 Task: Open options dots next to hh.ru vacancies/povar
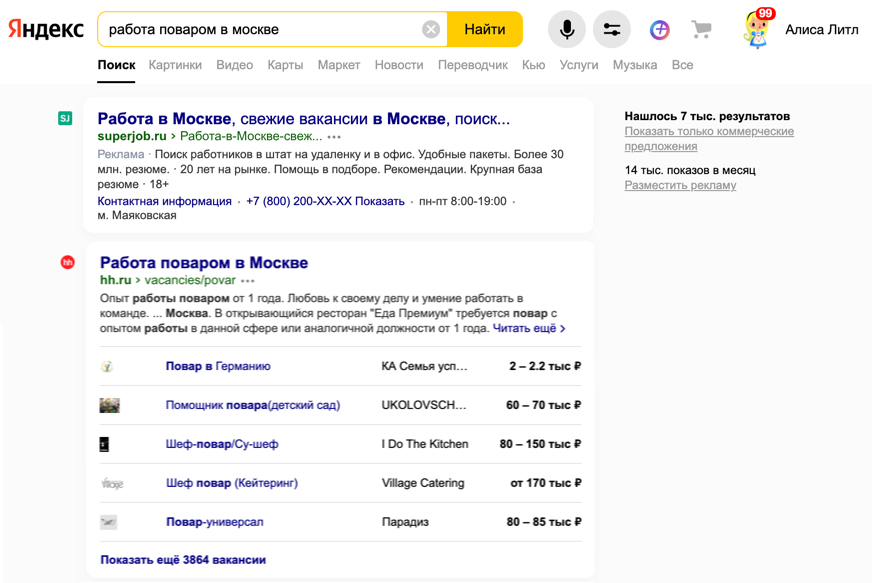(x=248, y=281)
